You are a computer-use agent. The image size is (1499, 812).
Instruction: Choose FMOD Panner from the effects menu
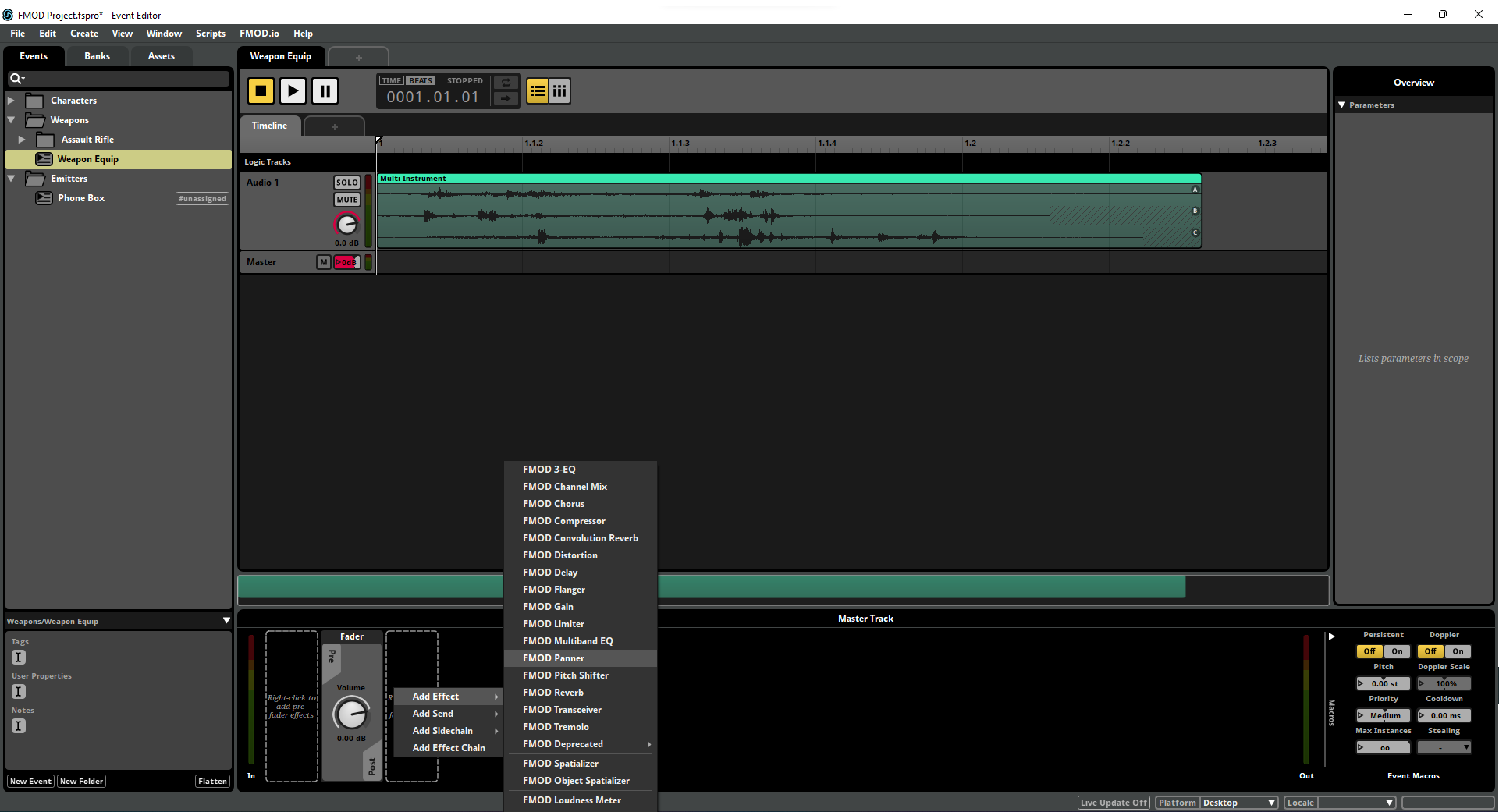tap(581, 658)
